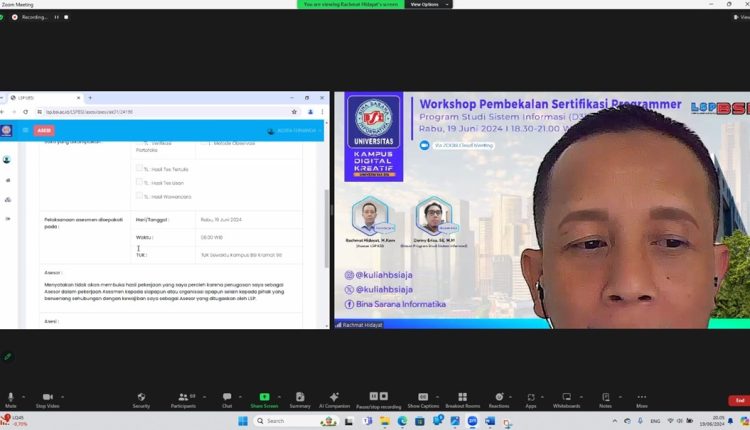750x430 pixels.
Task: Tick the Verifikasi Portofolio checkbox
Action: coord(139,143)
